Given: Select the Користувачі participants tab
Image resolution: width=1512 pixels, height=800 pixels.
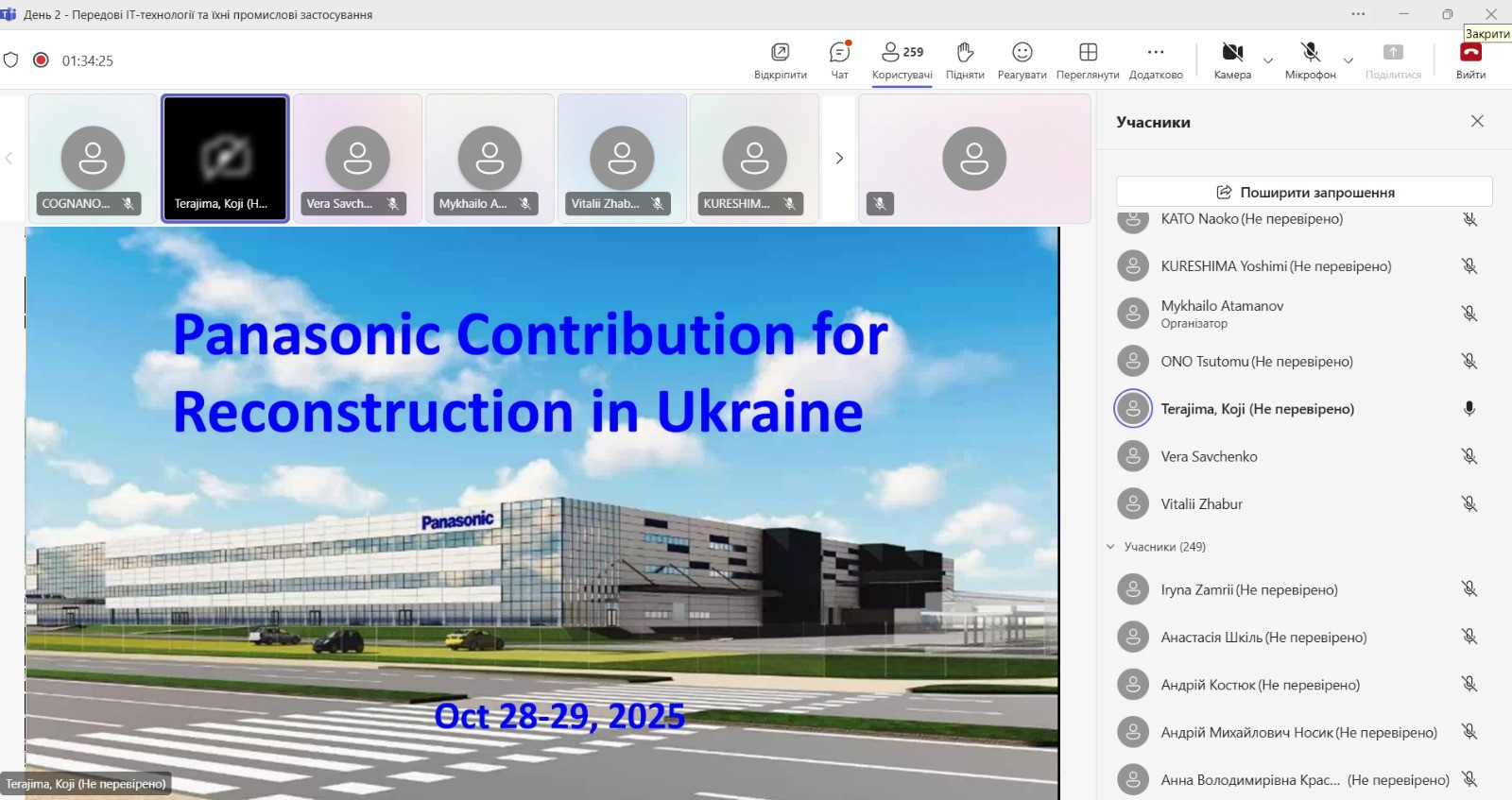Looking at the screenshot, I should [x=902, y=60].
